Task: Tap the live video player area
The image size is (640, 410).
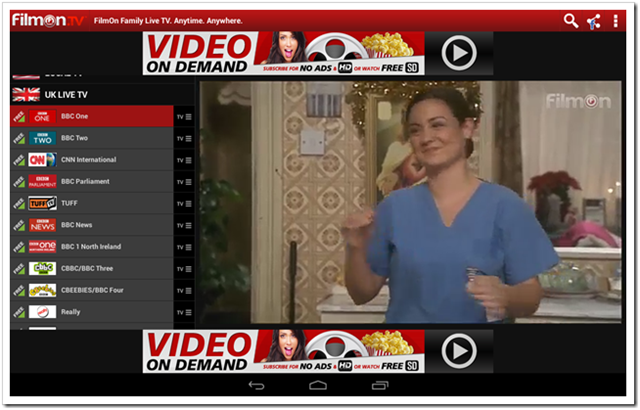Action: (x=411, y=202)
